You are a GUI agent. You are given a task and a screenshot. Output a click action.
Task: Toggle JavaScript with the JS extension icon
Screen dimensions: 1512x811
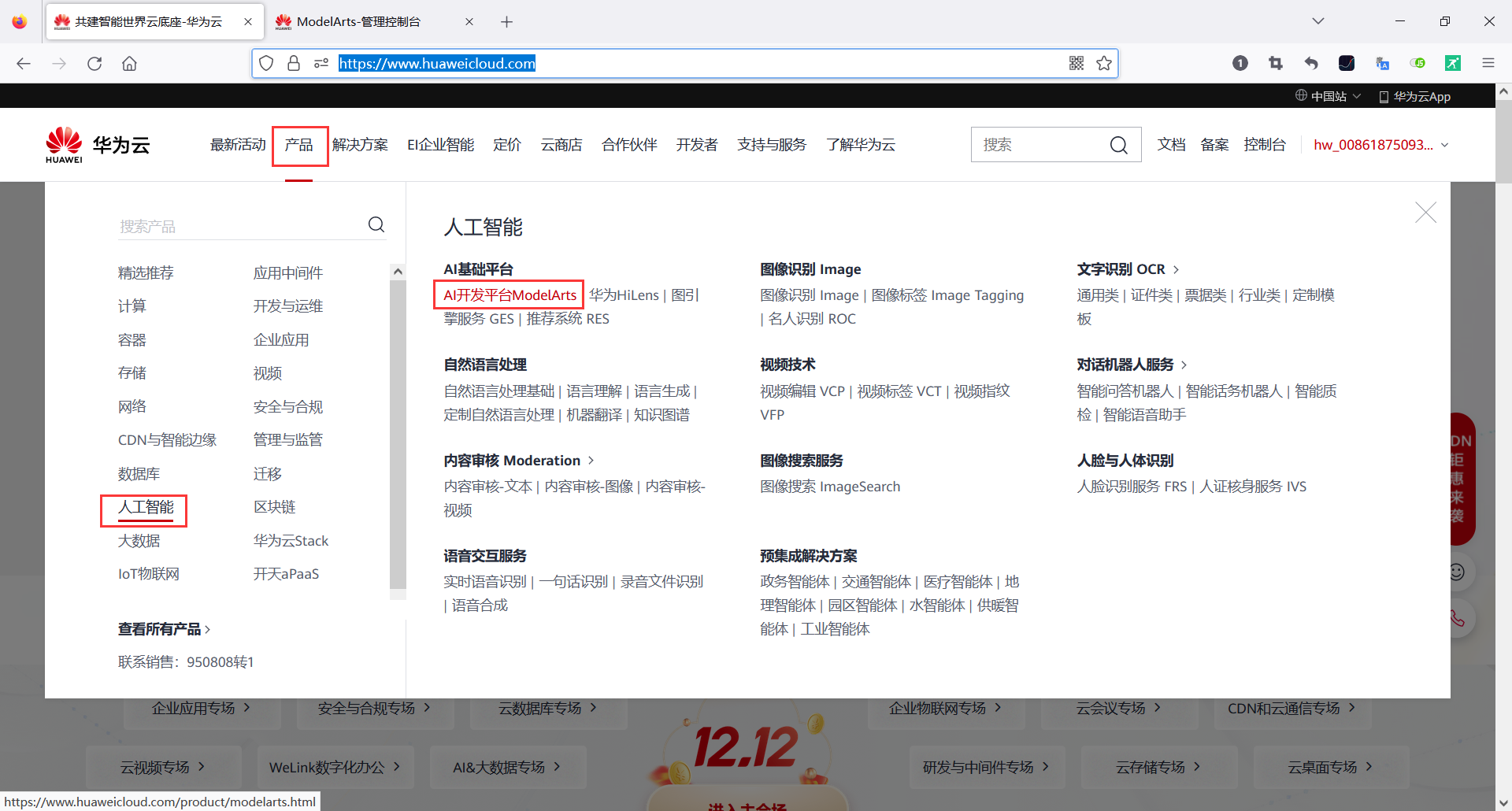pyautogui.click(x=1419, y=63)
